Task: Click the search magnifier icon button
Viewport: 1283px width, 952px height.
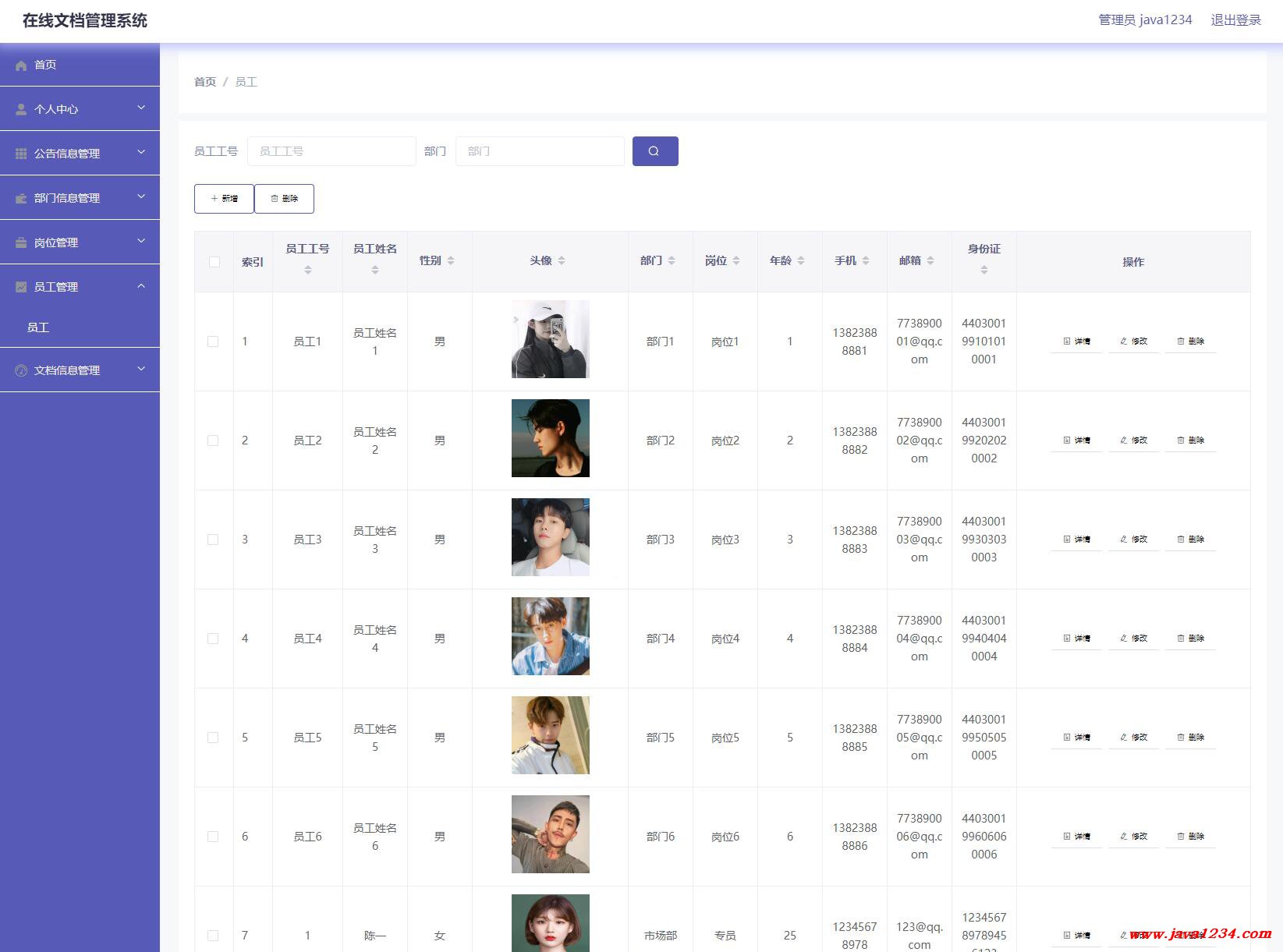Action: coord(654,151)
